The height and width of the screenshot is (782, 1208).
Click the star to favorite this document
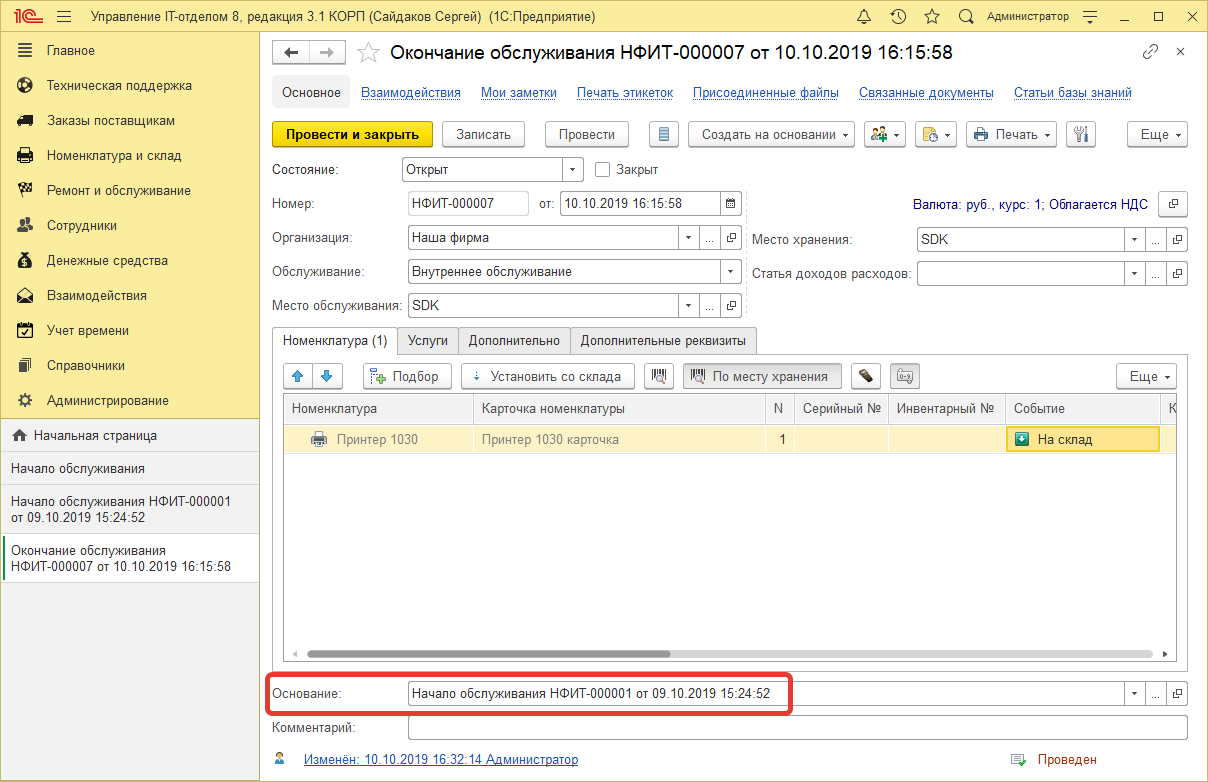368,52
